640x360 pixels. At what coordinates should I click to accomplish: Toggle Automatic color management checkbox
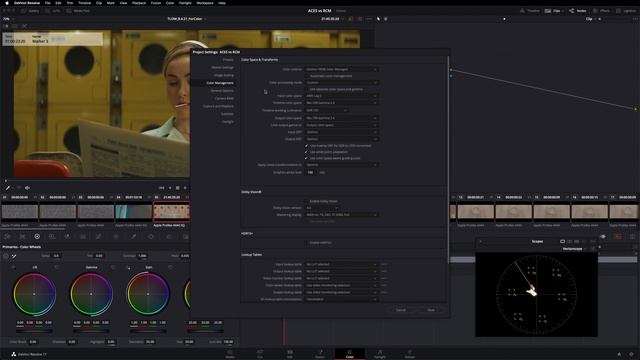pyautogui.click(x=307, y=76)
